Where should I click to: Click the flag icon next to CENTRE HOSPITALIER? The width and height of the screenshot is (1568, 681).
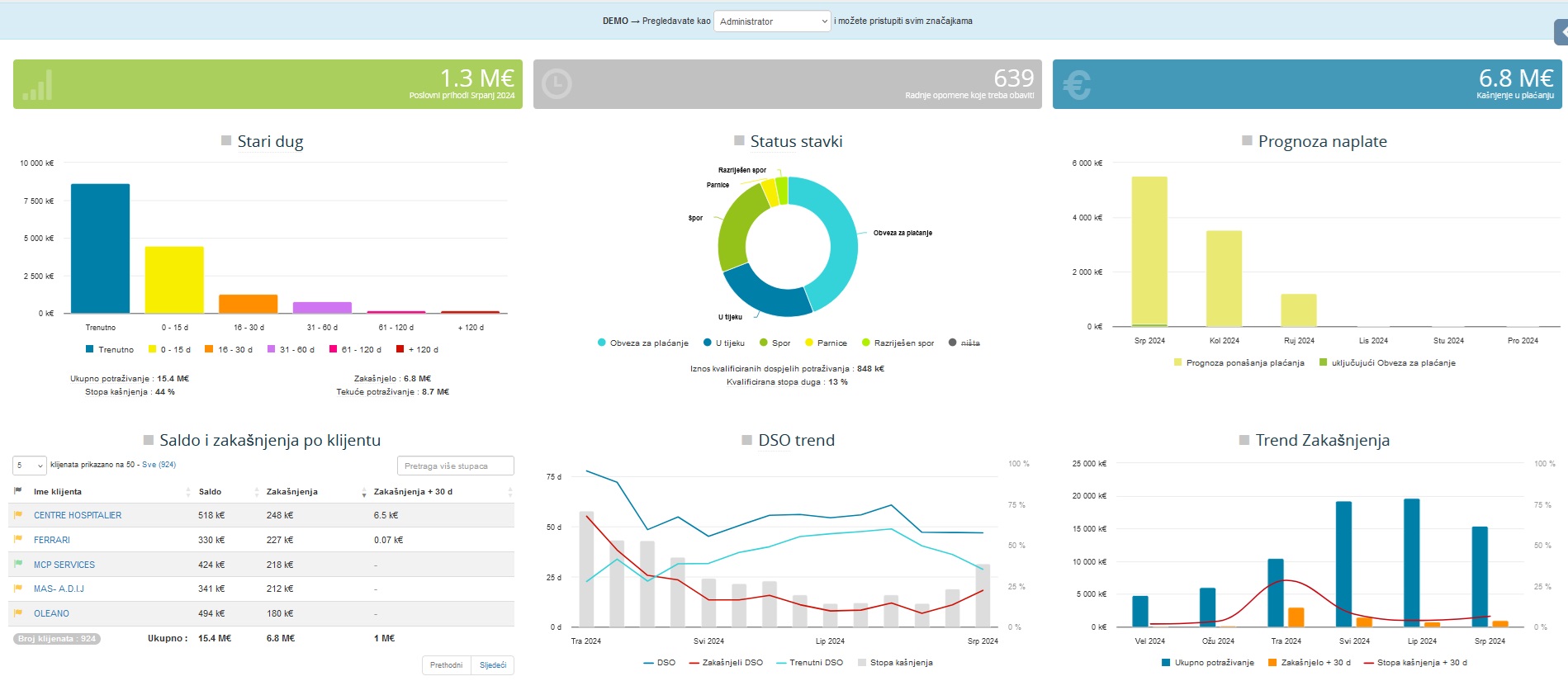18,515
